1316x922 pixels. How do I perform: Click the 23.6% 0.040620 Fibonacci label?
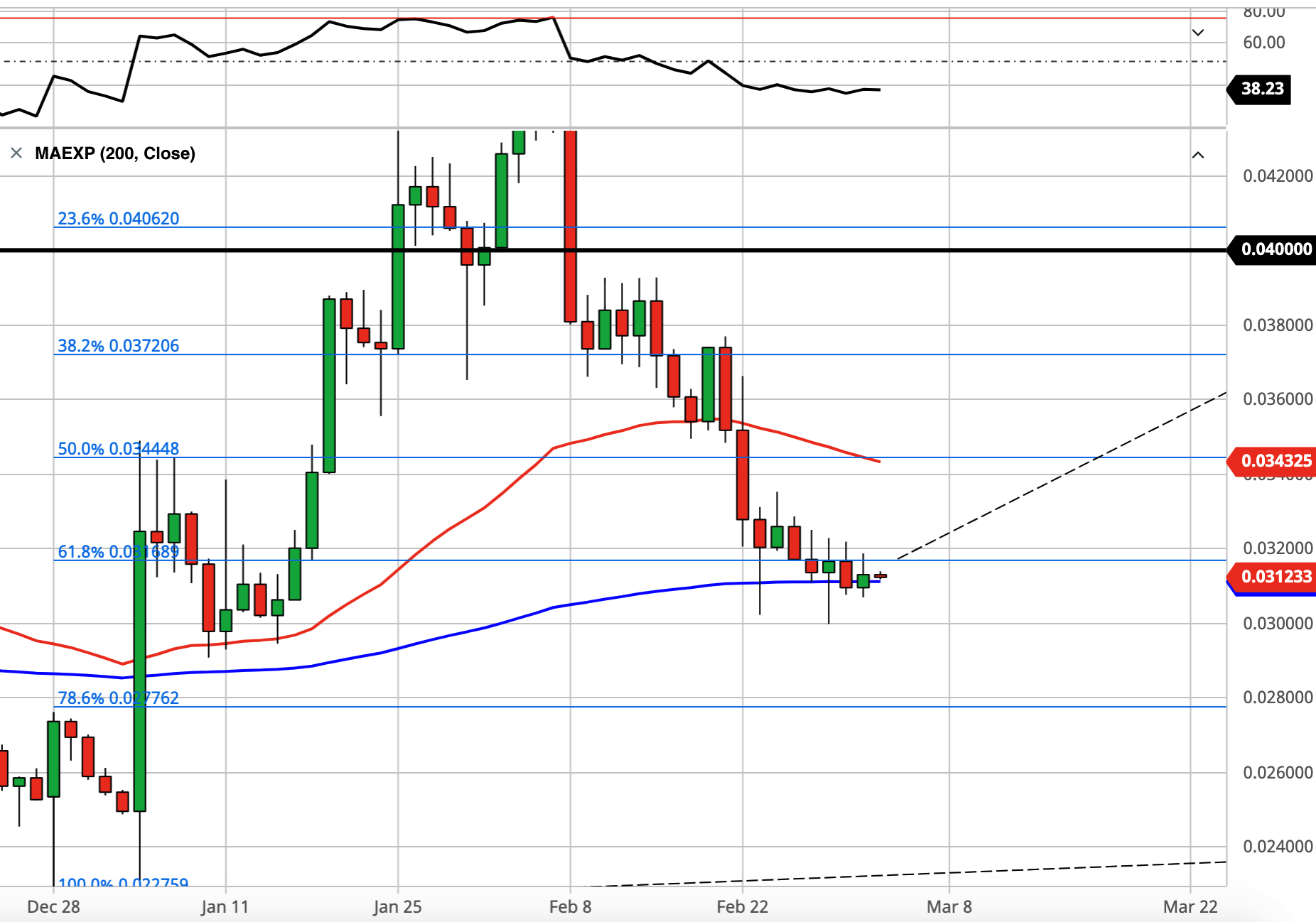[119, 218]
